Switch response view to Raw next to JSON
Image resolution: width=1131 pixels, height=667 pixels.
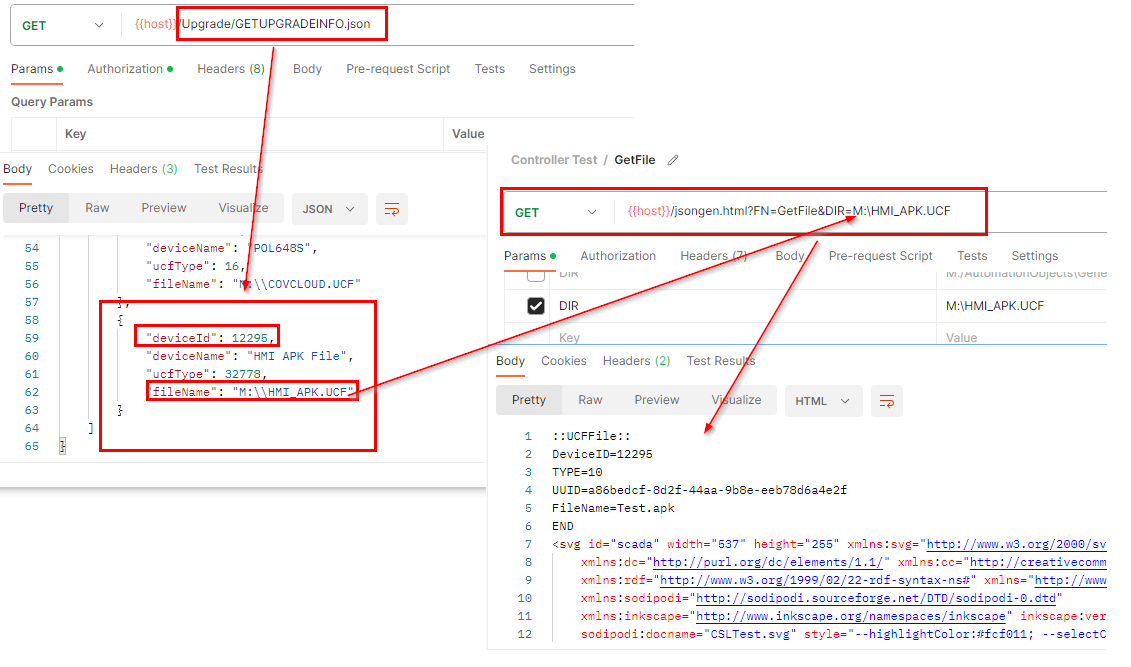point(97,208)
